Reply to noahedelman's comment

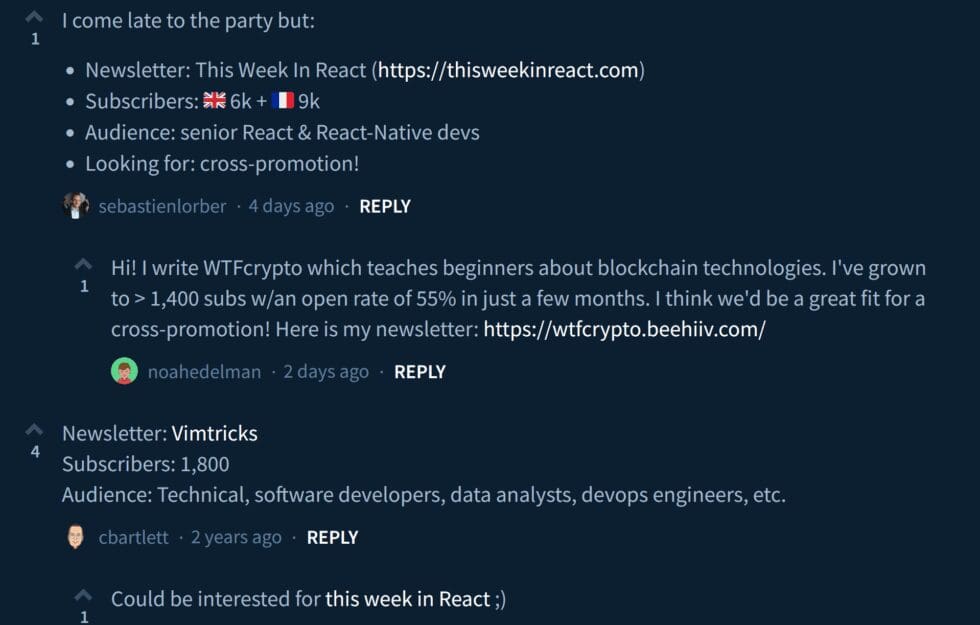[420, 372]
